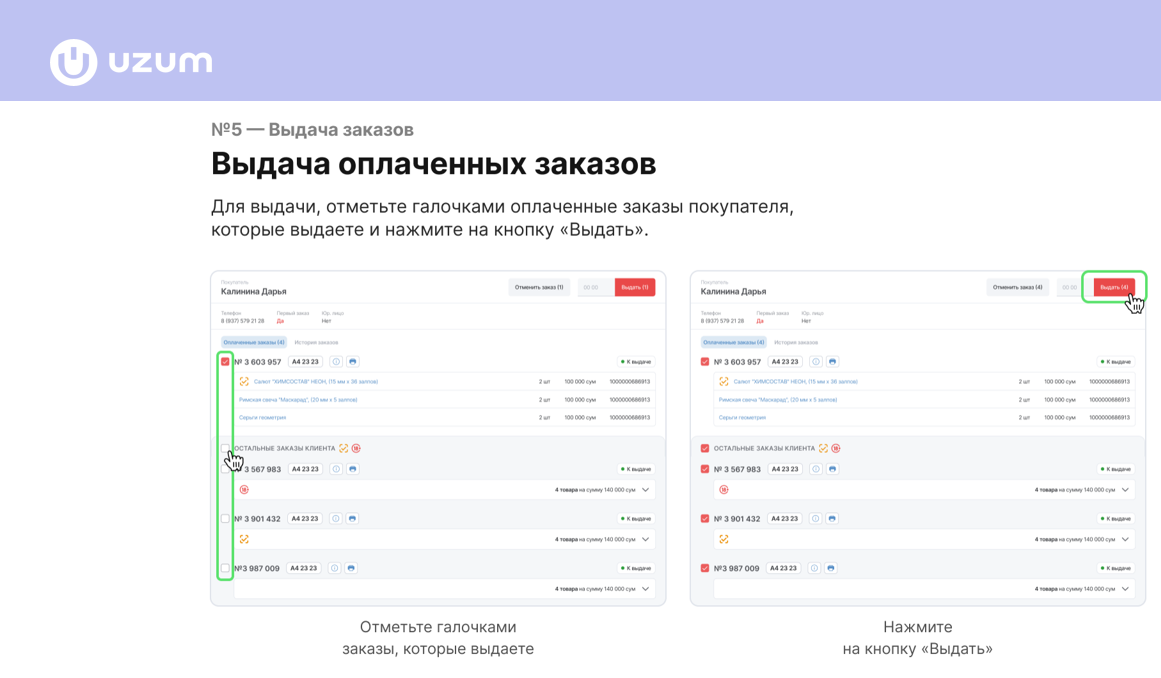Click A4 23 23 badge of order 3 901 432, right screenshot

(x=784, y=519)
